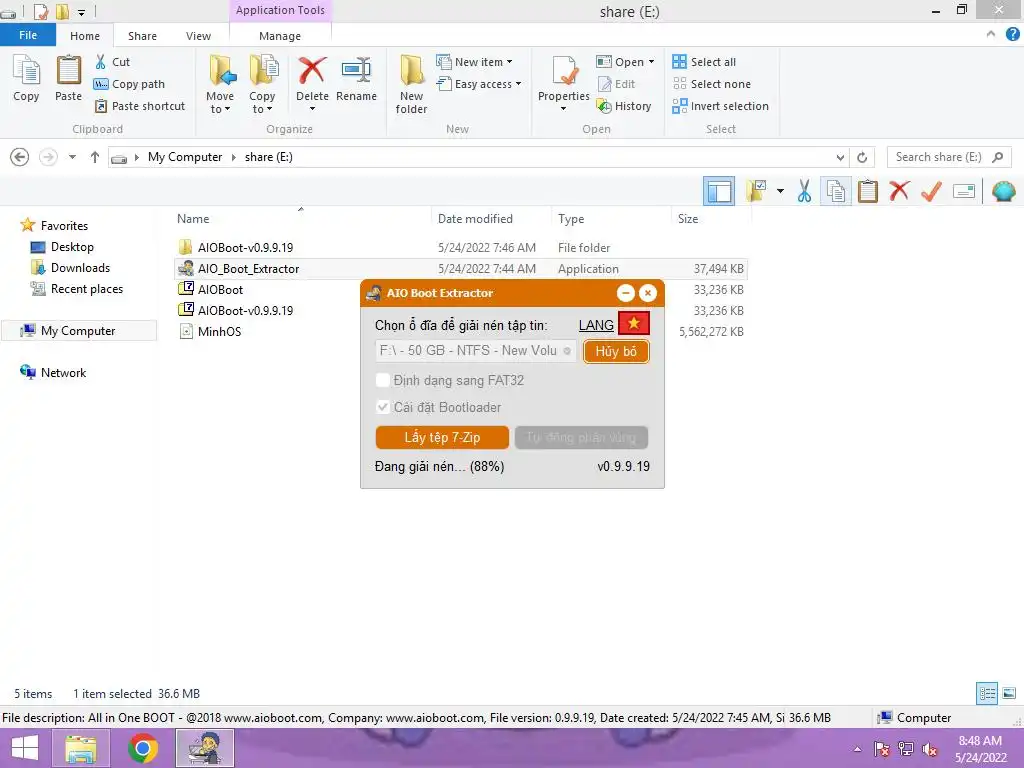The image size is (1024, 768).
Task: Click Select all in ribbon
Action: [x=704, y=62]
